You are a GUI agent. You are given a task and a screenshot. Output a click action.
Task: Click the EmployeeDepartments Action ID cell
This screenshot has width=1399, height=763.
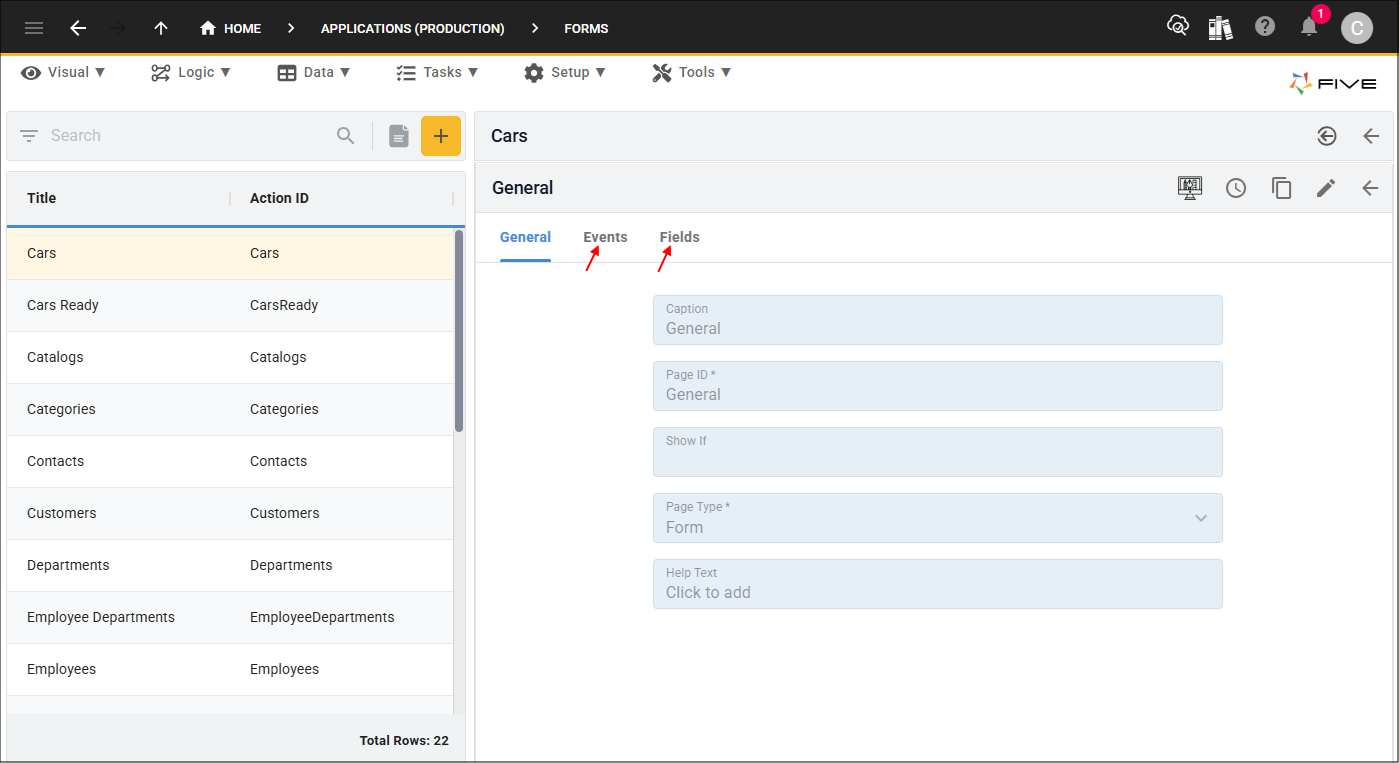(x=322, y=617)
